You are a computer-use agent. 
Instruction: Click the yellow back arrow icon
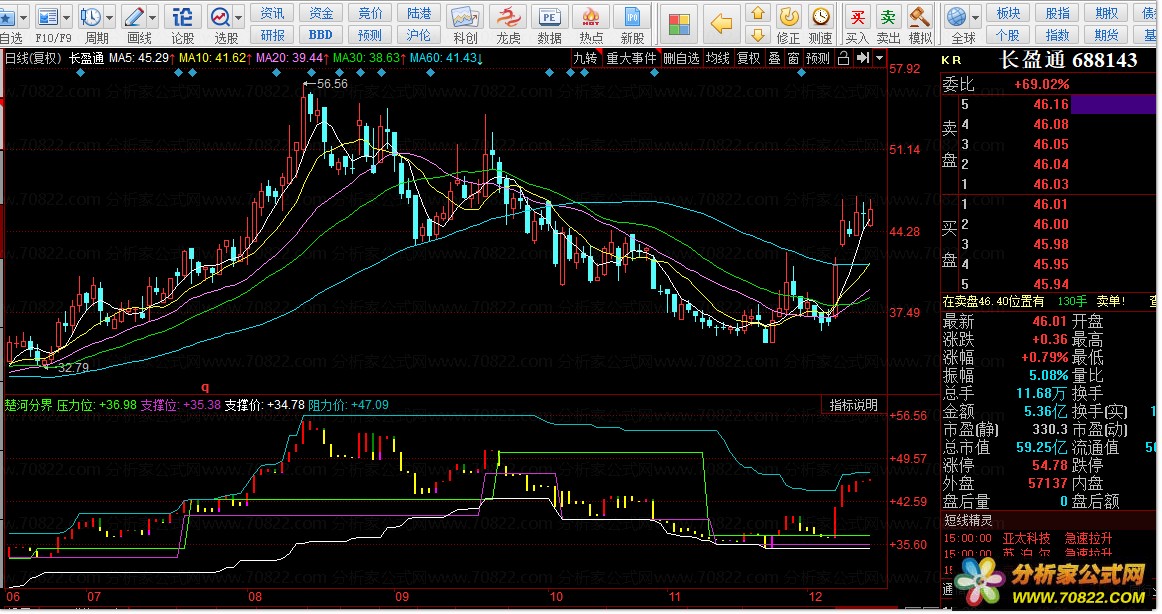pos(721,24)
